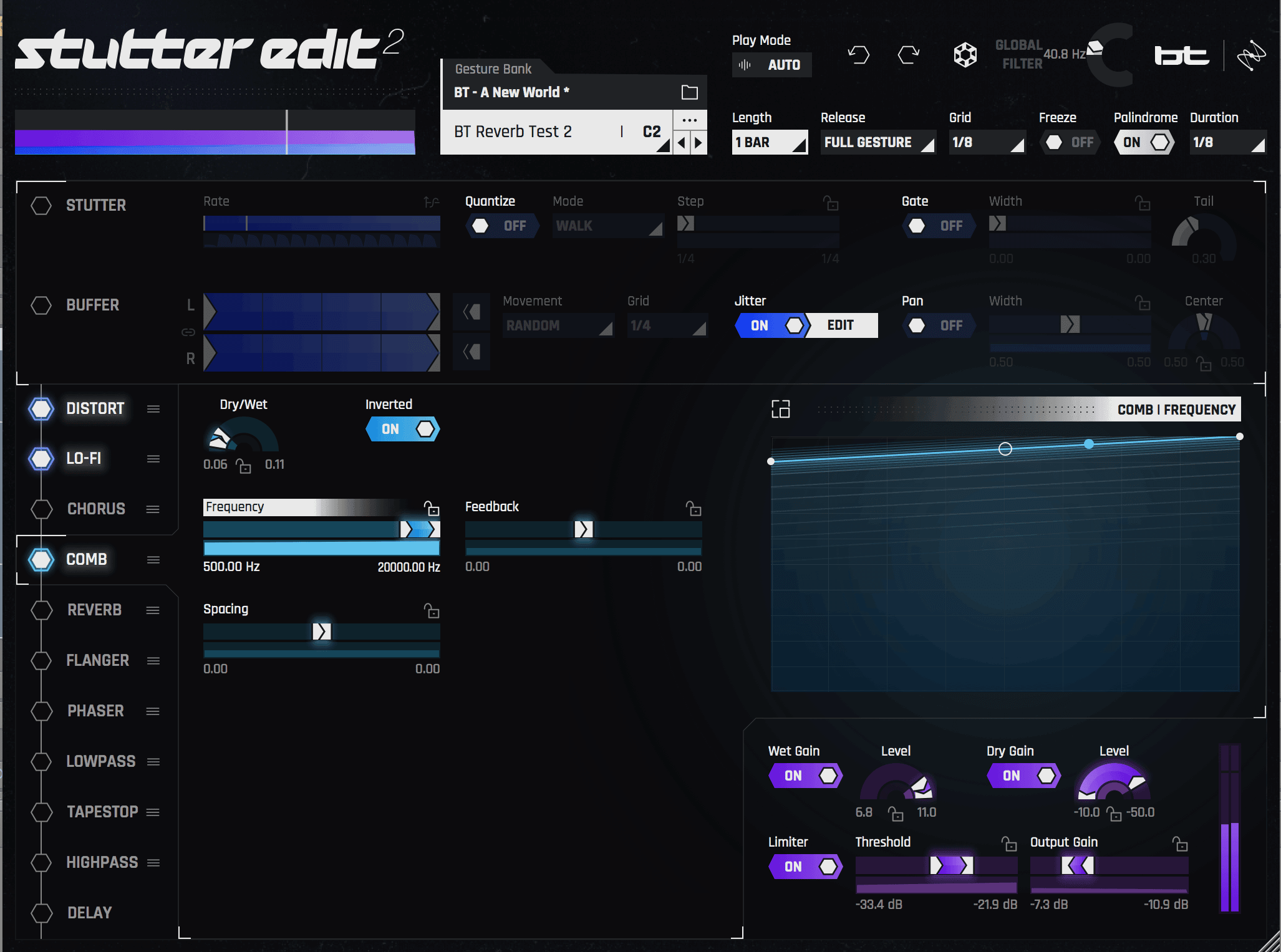Screen dimensions: 1281x952
Task: Click the Jitter EDIT button
Action: pos(841,325)
